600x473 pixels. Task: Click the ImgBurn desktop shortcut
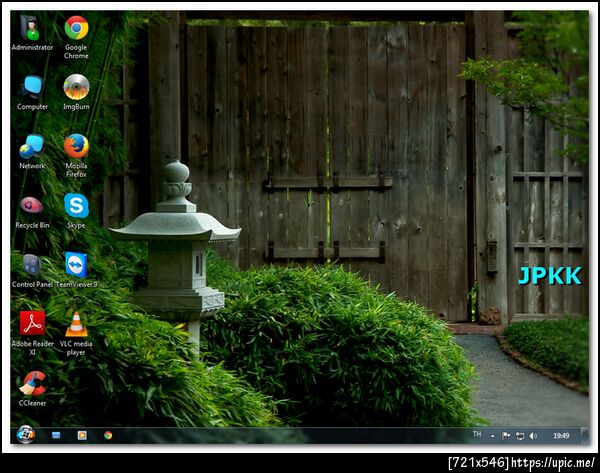pos(76,92)
